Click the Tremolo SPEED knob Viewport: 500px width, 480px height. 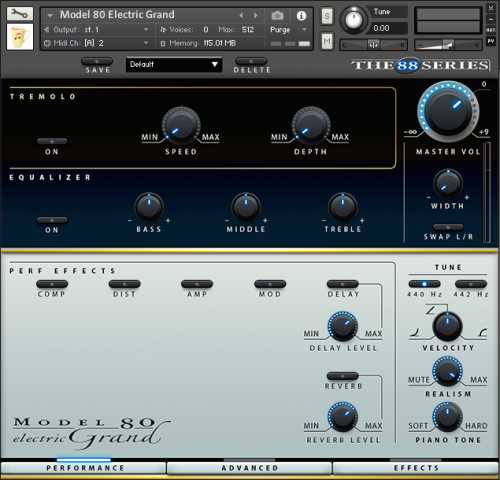pos(181,126)
